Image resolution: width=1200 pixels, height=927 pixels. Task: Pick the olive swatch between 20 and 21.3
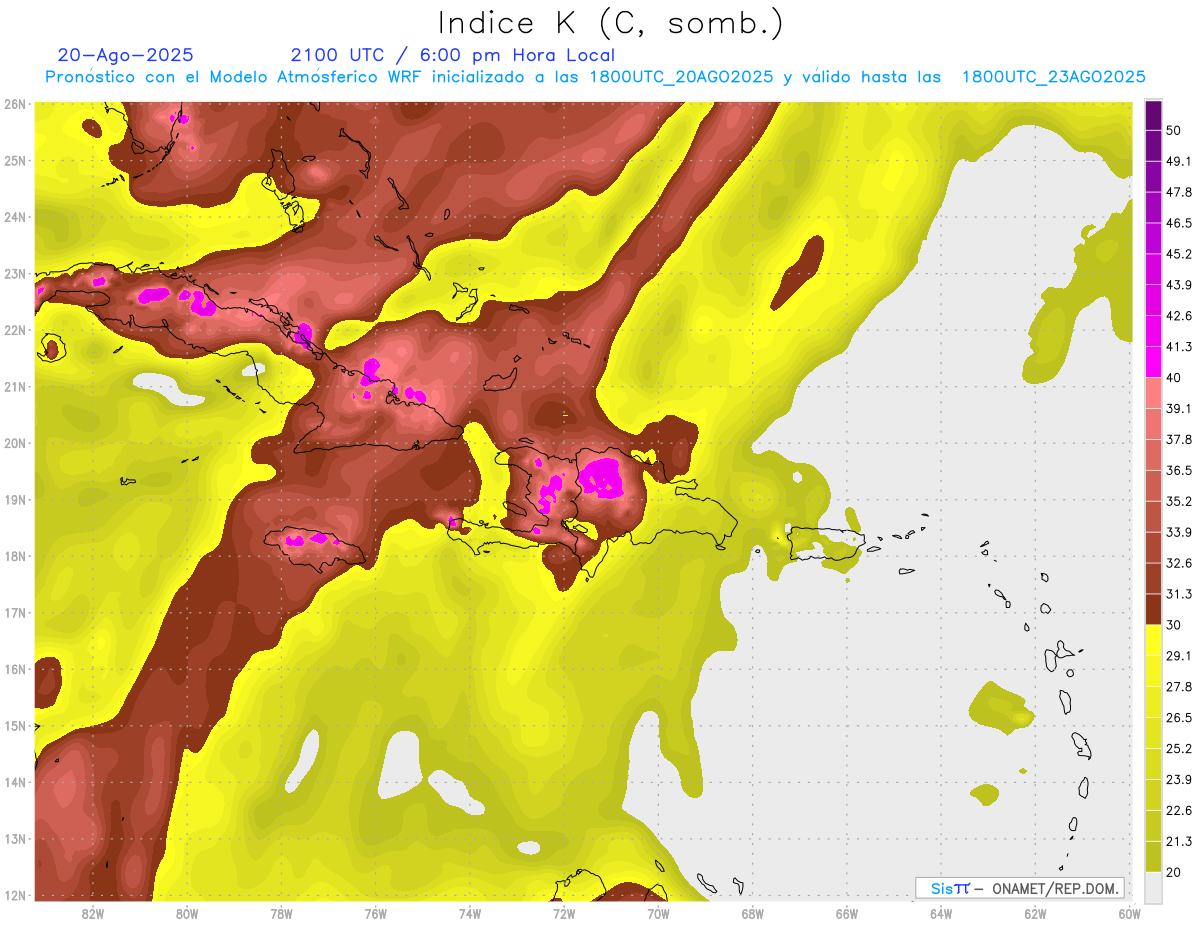[x=1153, y=857]
